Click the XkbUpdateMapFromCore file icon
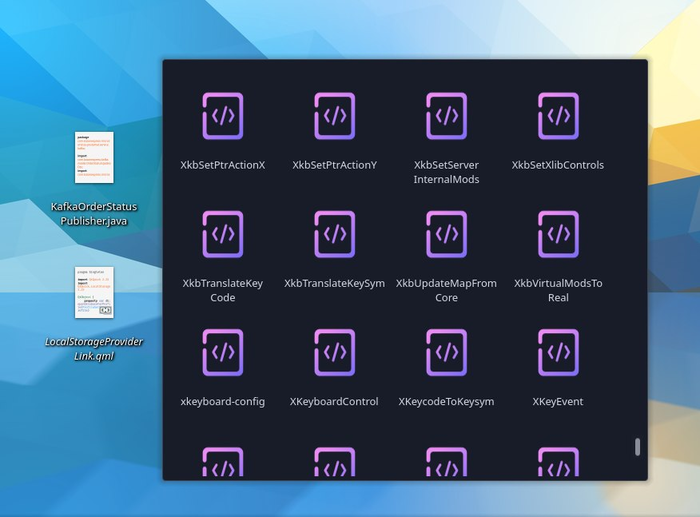The width and height of the screenshot is (700, 517). tap(446, 234)
